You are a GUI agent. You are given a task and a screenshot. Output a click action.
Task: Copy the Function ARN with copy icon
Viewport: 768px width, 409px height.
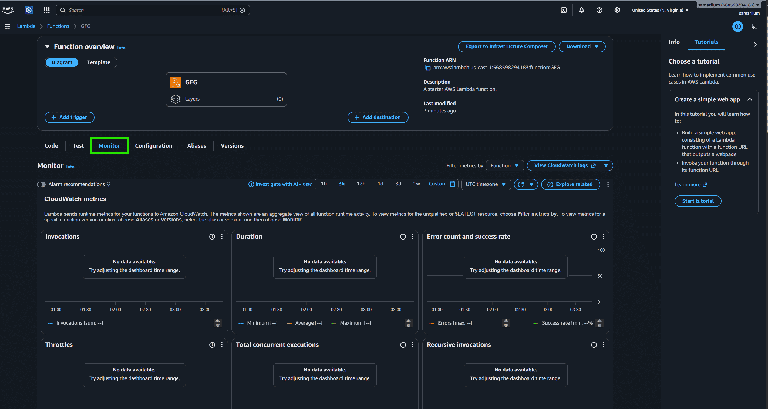pos(427,68)
